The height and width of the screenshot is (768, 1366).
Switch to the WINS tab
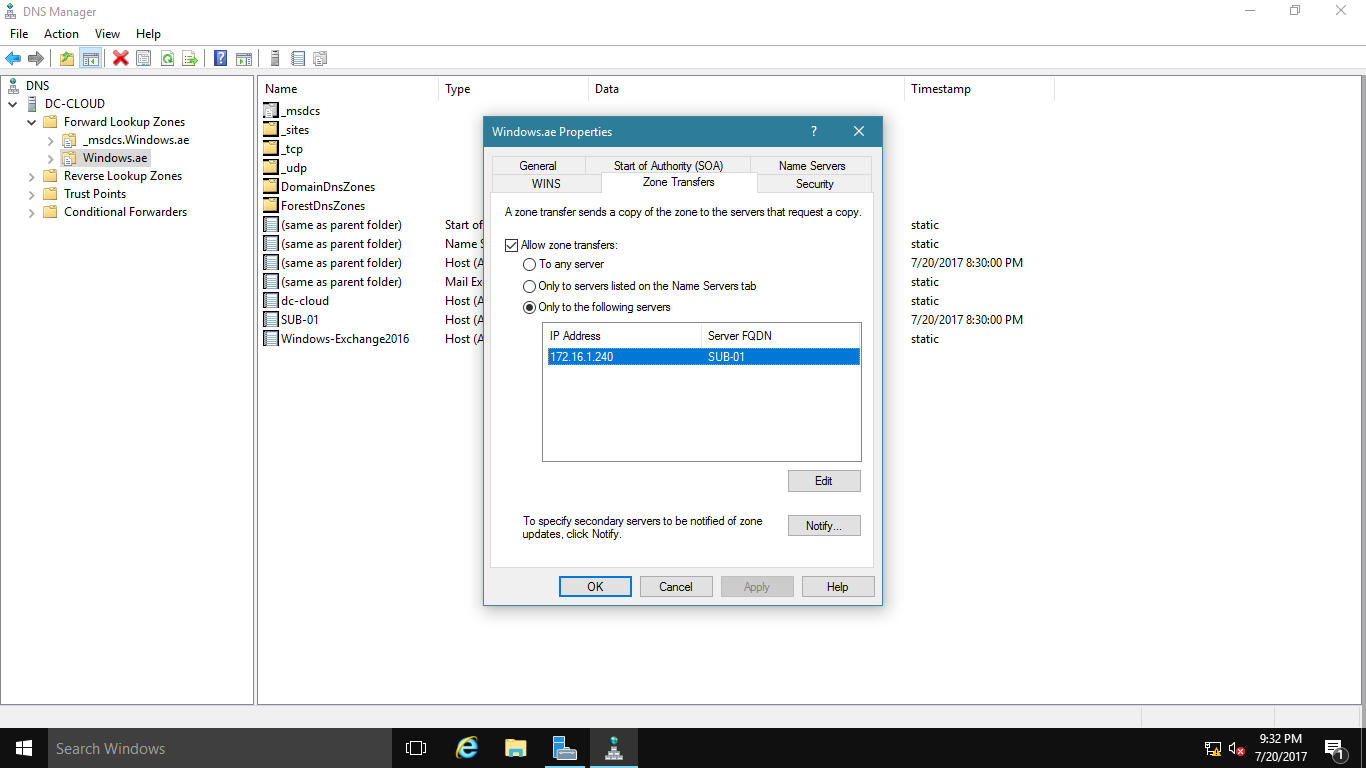(x=546, y=184)
